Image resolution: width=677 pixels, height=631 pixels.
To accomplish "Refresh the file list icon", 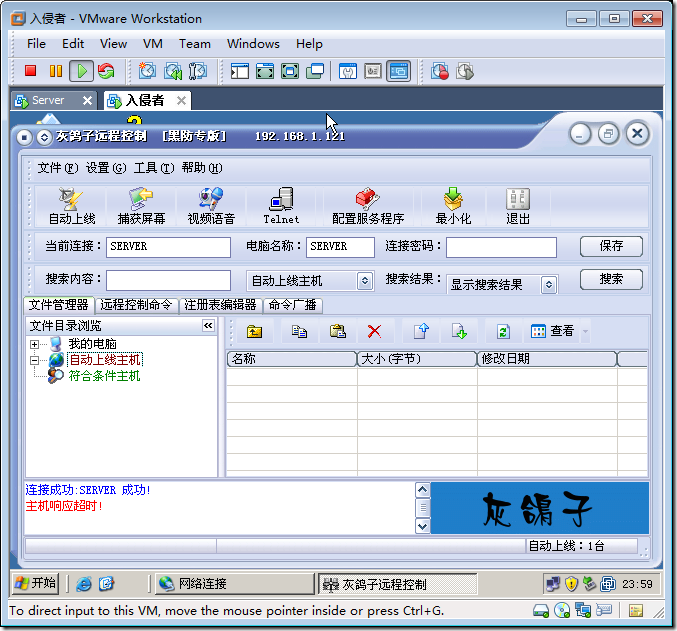I will pyautogui.click(x=503, y=332).
